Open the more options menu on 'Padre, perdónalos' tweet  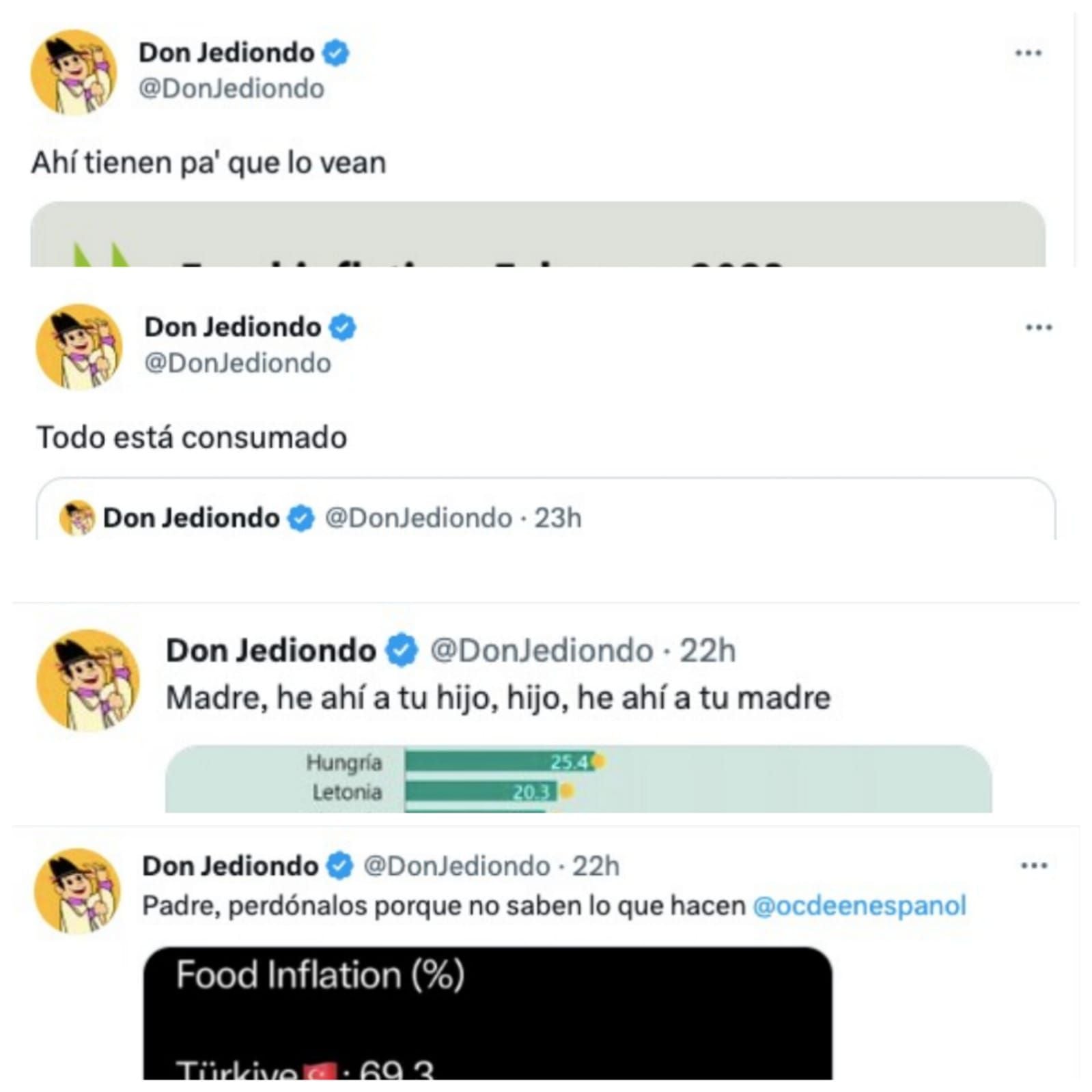(x=1033, y=866)
